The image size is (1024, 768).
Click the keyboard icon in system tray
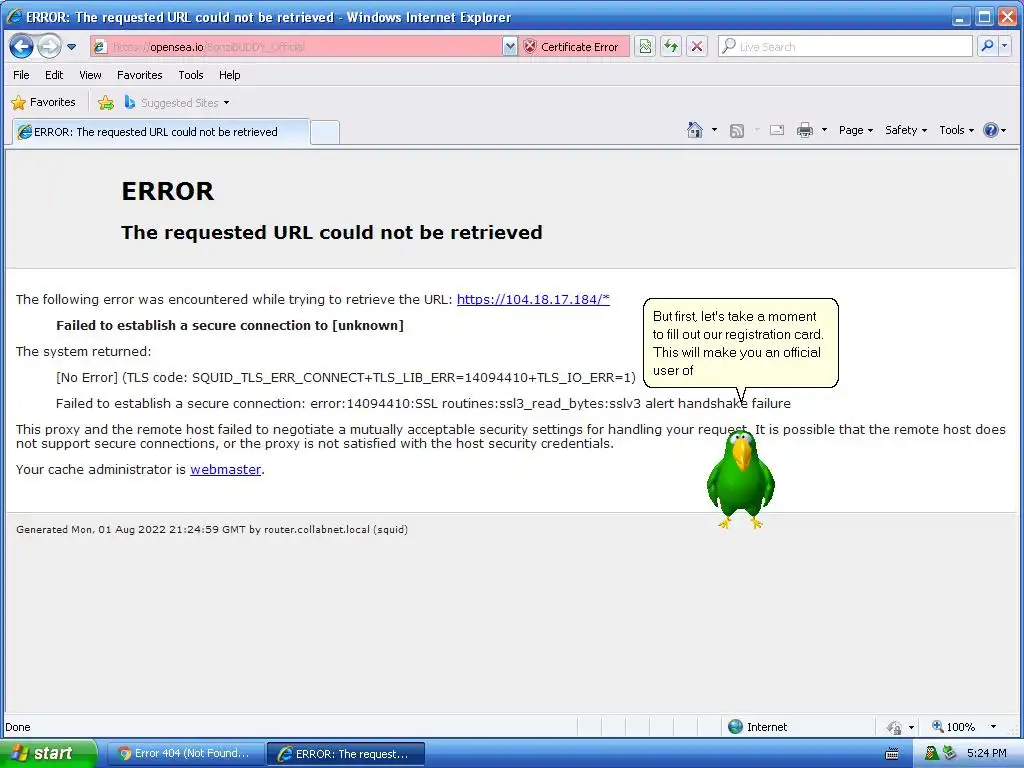coord(891,754)
